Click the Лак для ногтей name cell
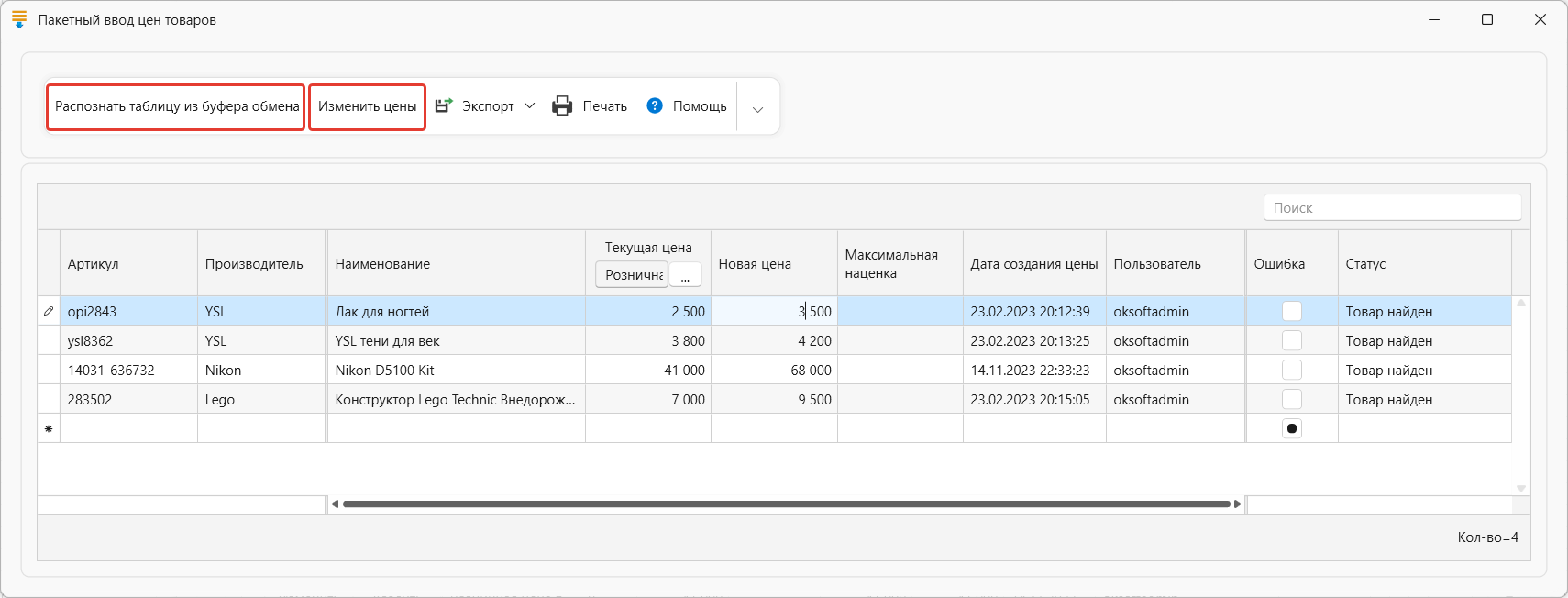Image resolution: width=1568 pixels, height=598 pixels. point(457,311)
